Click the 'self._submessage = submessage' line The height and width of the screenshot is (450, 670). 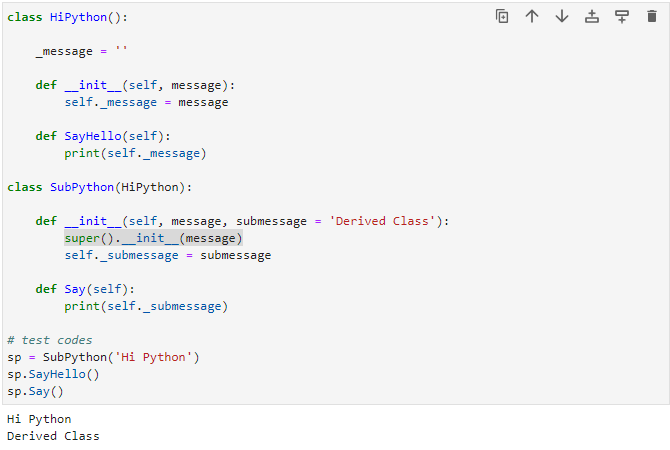(168, 255)
